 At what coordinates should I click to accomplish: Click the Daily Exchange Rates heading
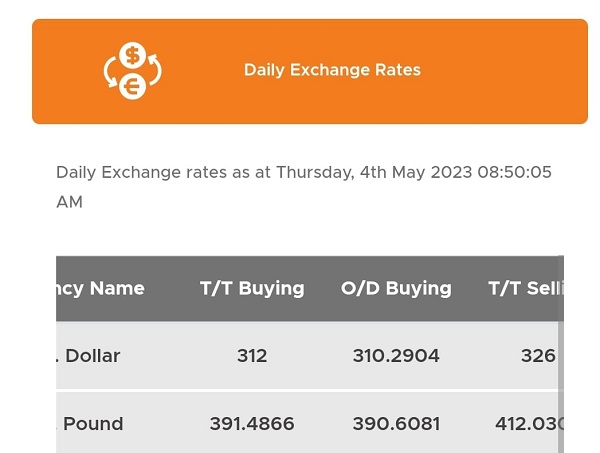tap(332, 70)
